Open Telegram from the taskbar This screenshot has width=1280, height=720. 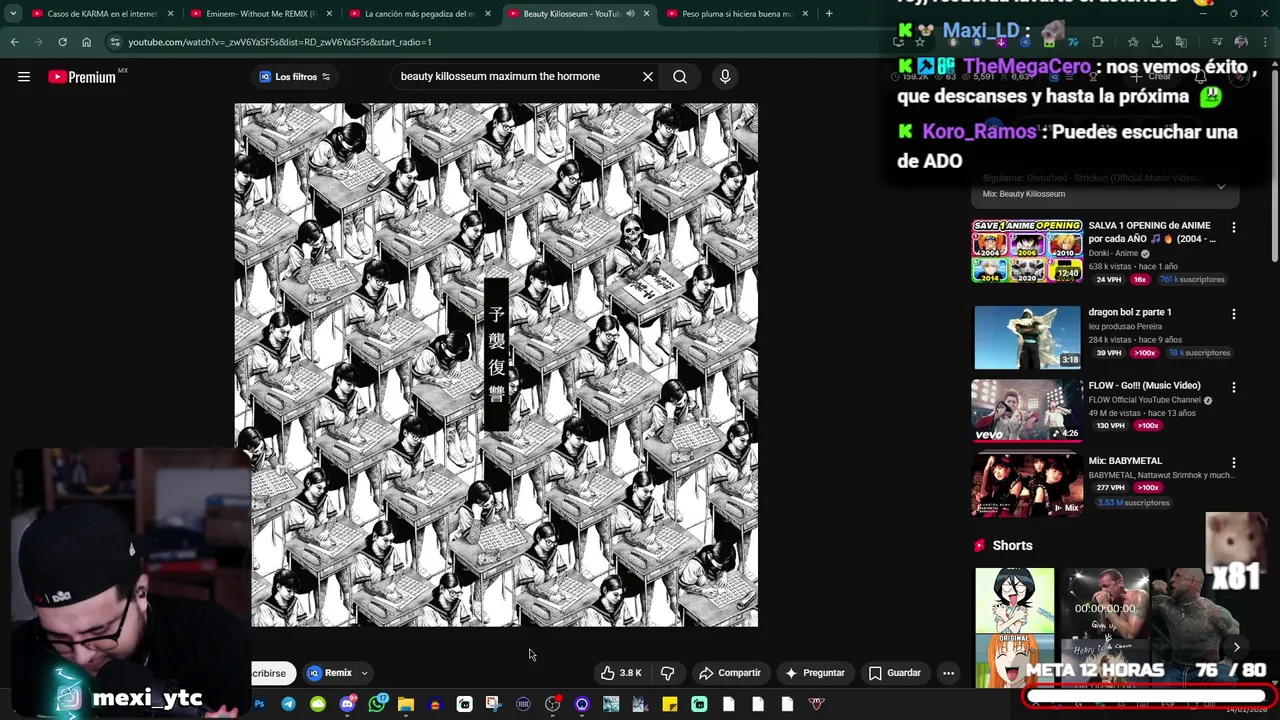click(288, 704)
